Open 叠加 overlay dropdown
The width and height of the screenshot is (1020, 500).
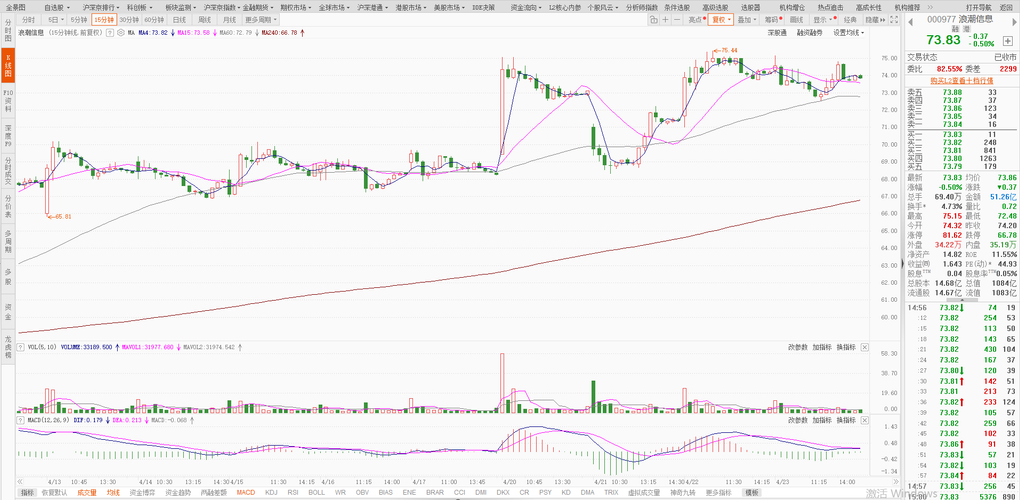click(x=747, y=20)
